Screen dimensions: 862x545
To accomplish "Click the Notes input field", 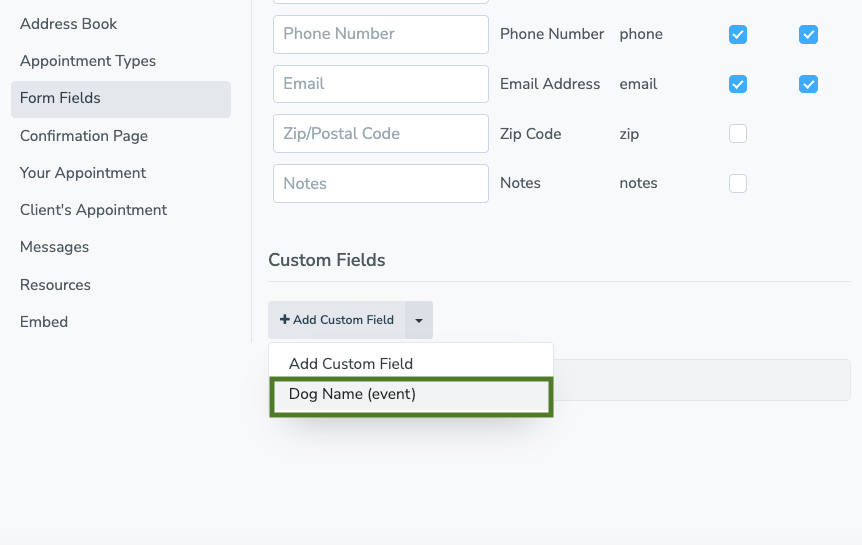I will point(380,183).
